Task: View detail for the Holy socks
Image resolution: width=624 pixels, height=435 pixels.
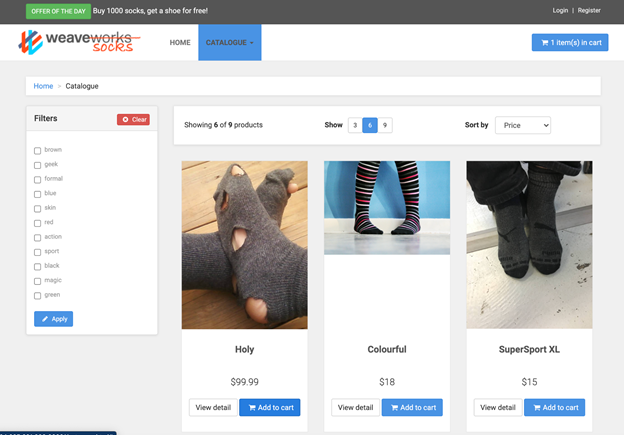Action: [x=213, y=407]
